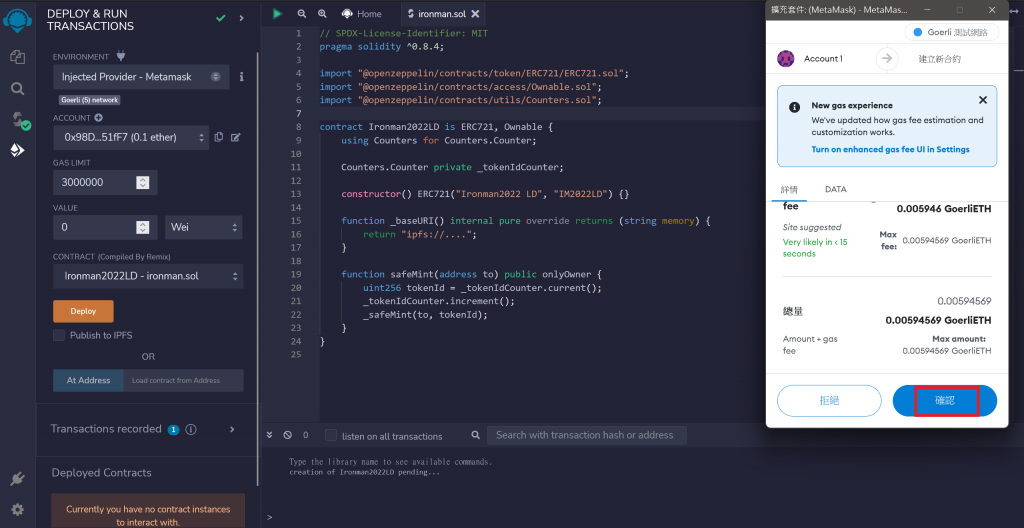
Task: Close the ironman.sol editor tab
Action: pos(475,13)
